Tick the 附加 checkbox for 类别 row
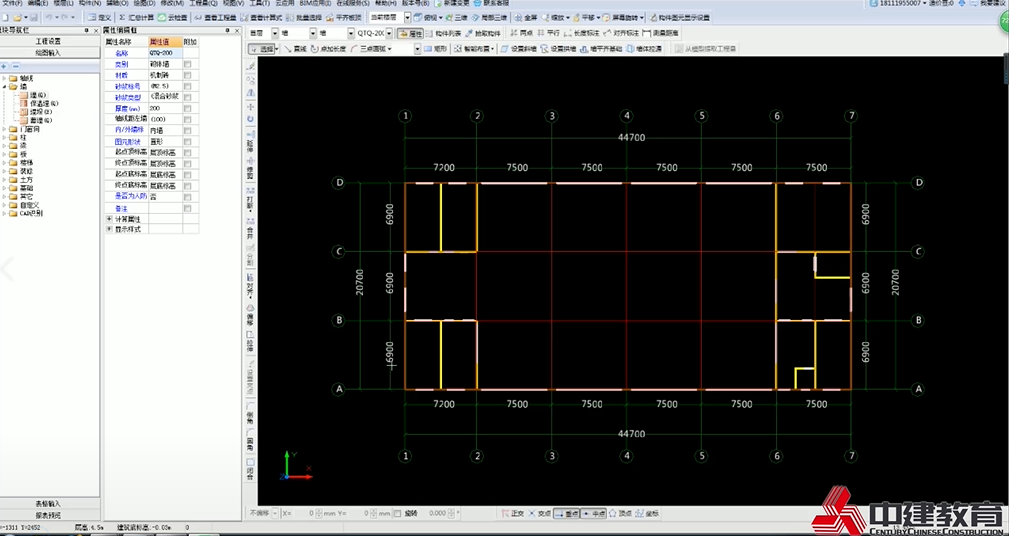Viewport: 1009px width, 536px height. pyautogui.click(x=187, y=64)
